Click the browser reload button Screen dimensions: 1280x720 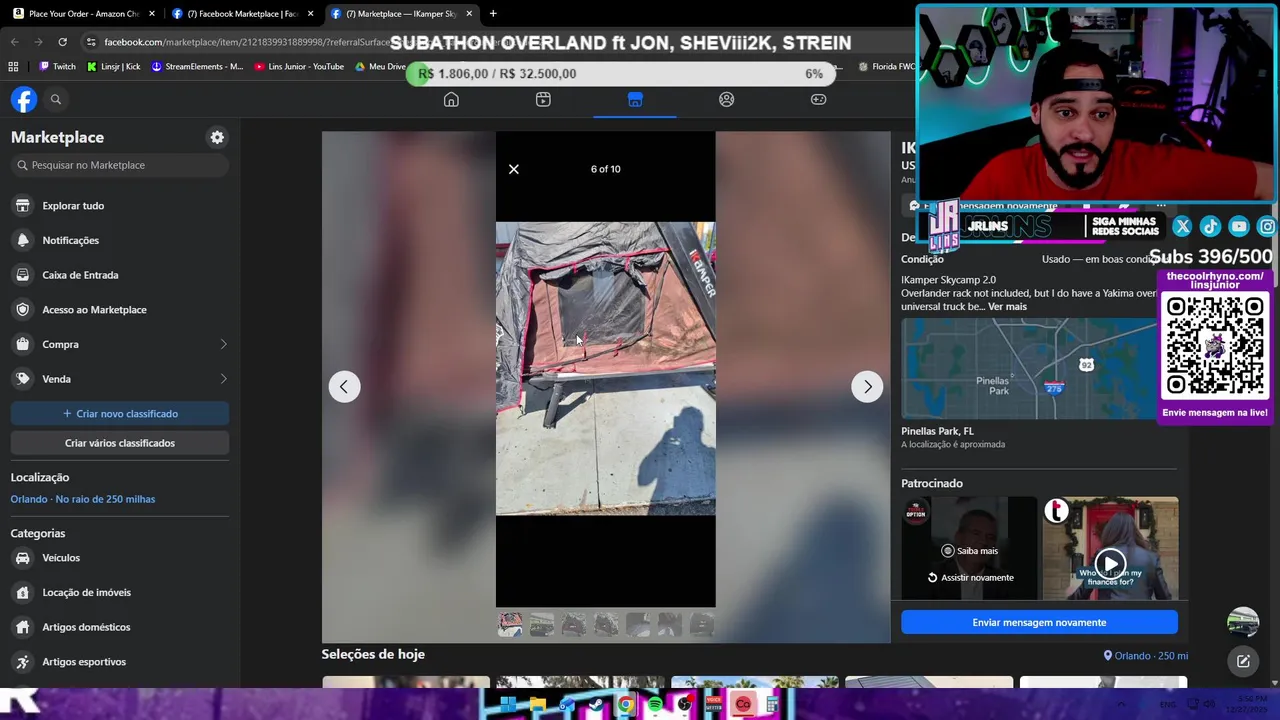point(62,42)
